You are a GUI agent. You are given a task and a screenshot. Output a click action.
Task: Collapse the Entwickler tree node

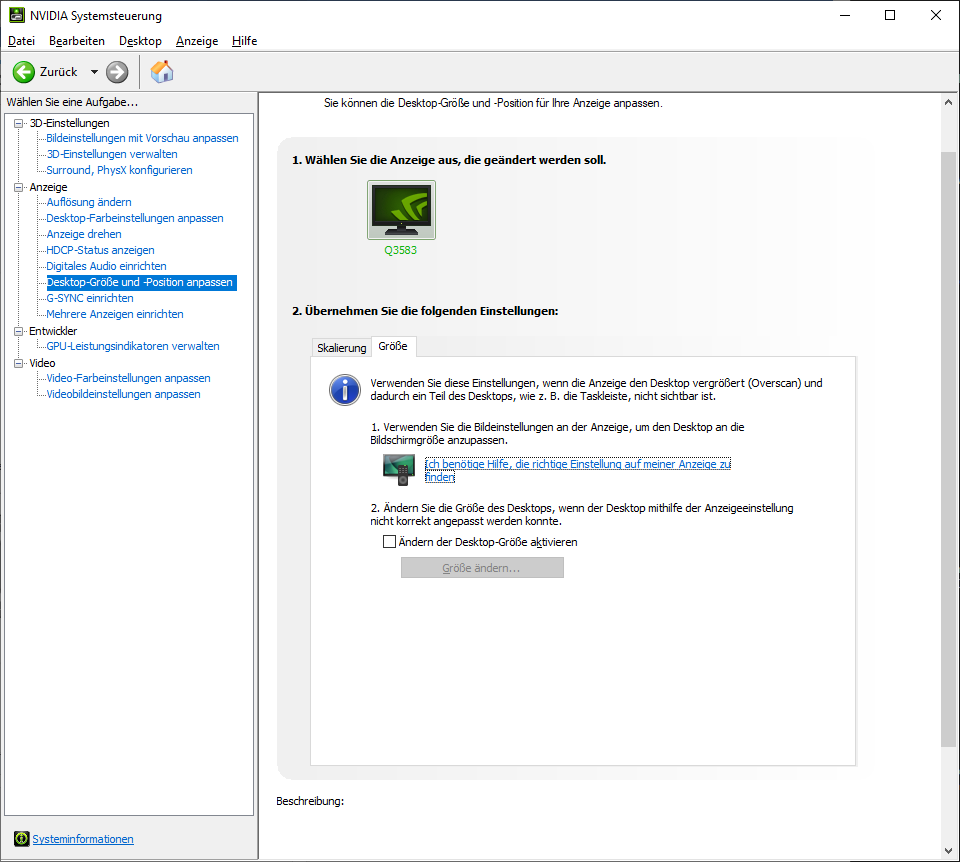(18, 331)
